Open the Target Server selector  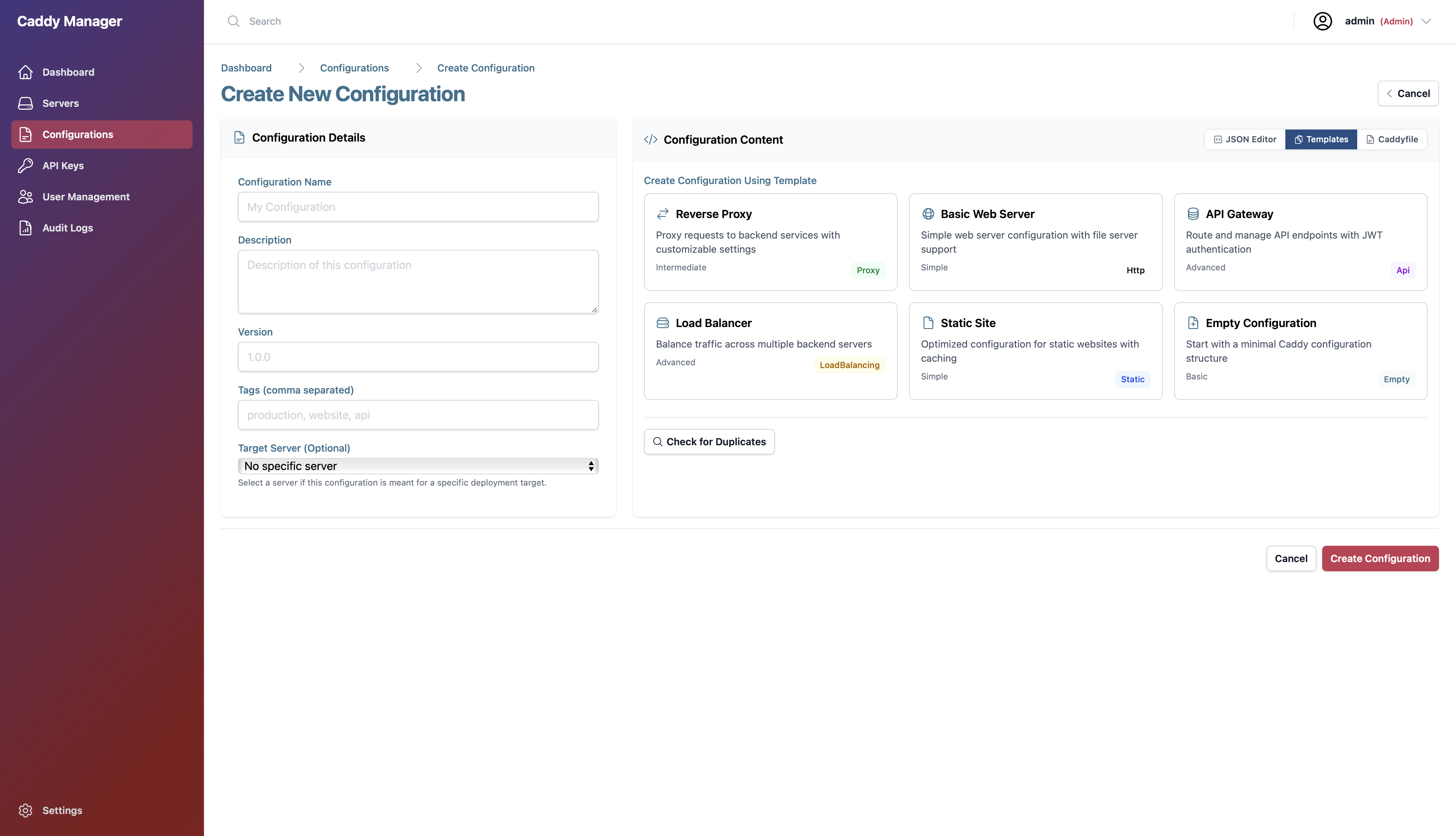pyautogui.click(x=417, y=466)
